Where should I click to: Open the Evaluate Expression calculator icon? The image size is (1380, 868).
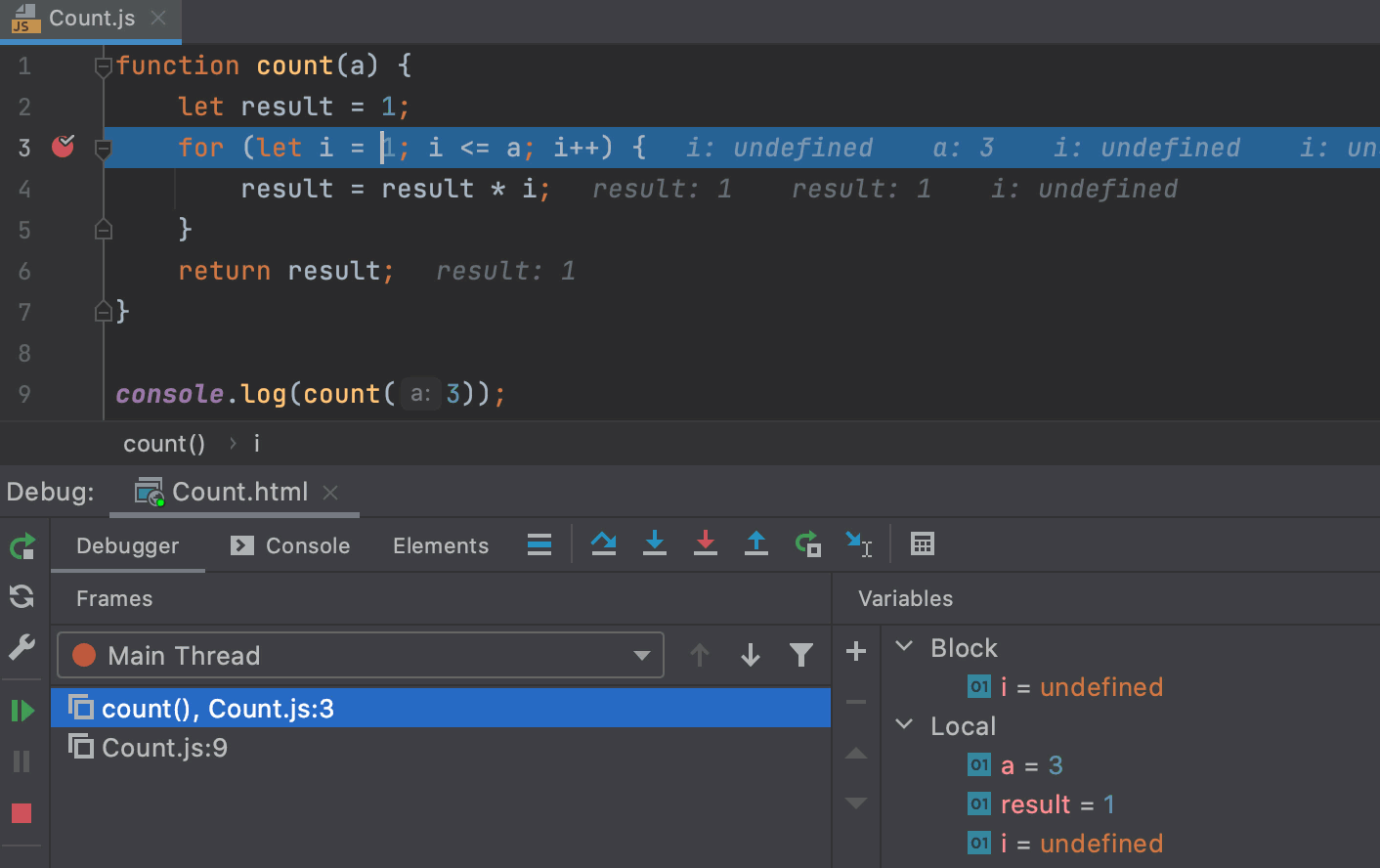(922, 543)
